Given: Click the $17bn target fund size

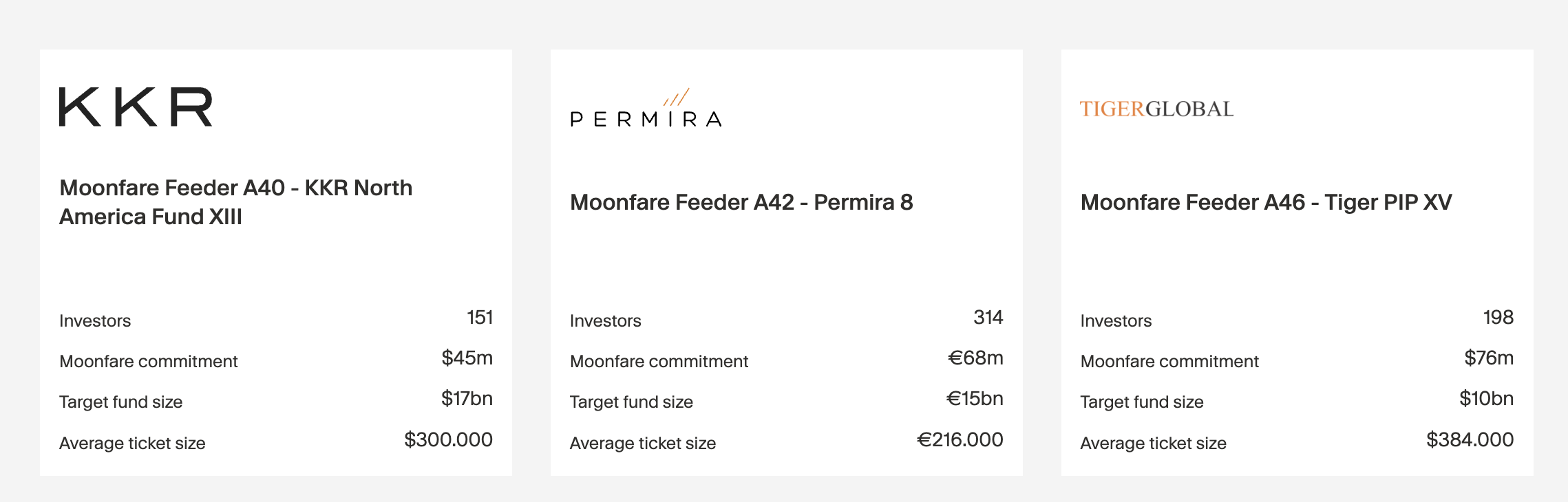Looking at the screenshot, I should tap(467, 399).
